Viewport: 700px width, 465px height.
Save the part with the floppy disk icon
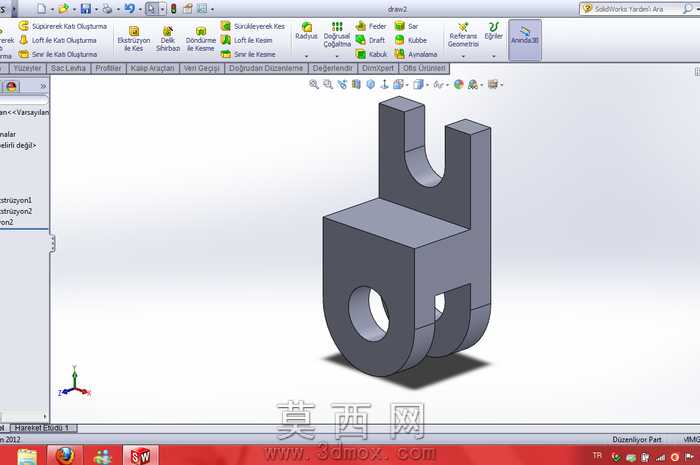(x=86, y=8)
